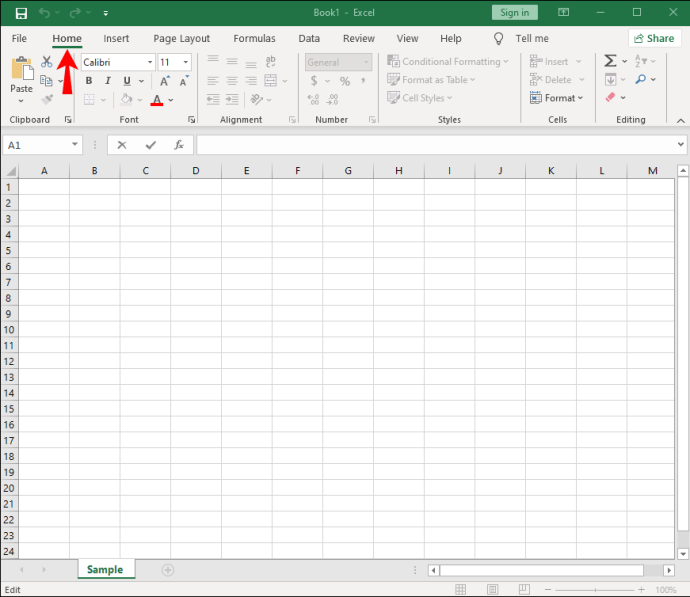This screenshot has height=597, width=690.
Task: Click the zoom slider in status bar
Action: point(595,590)
